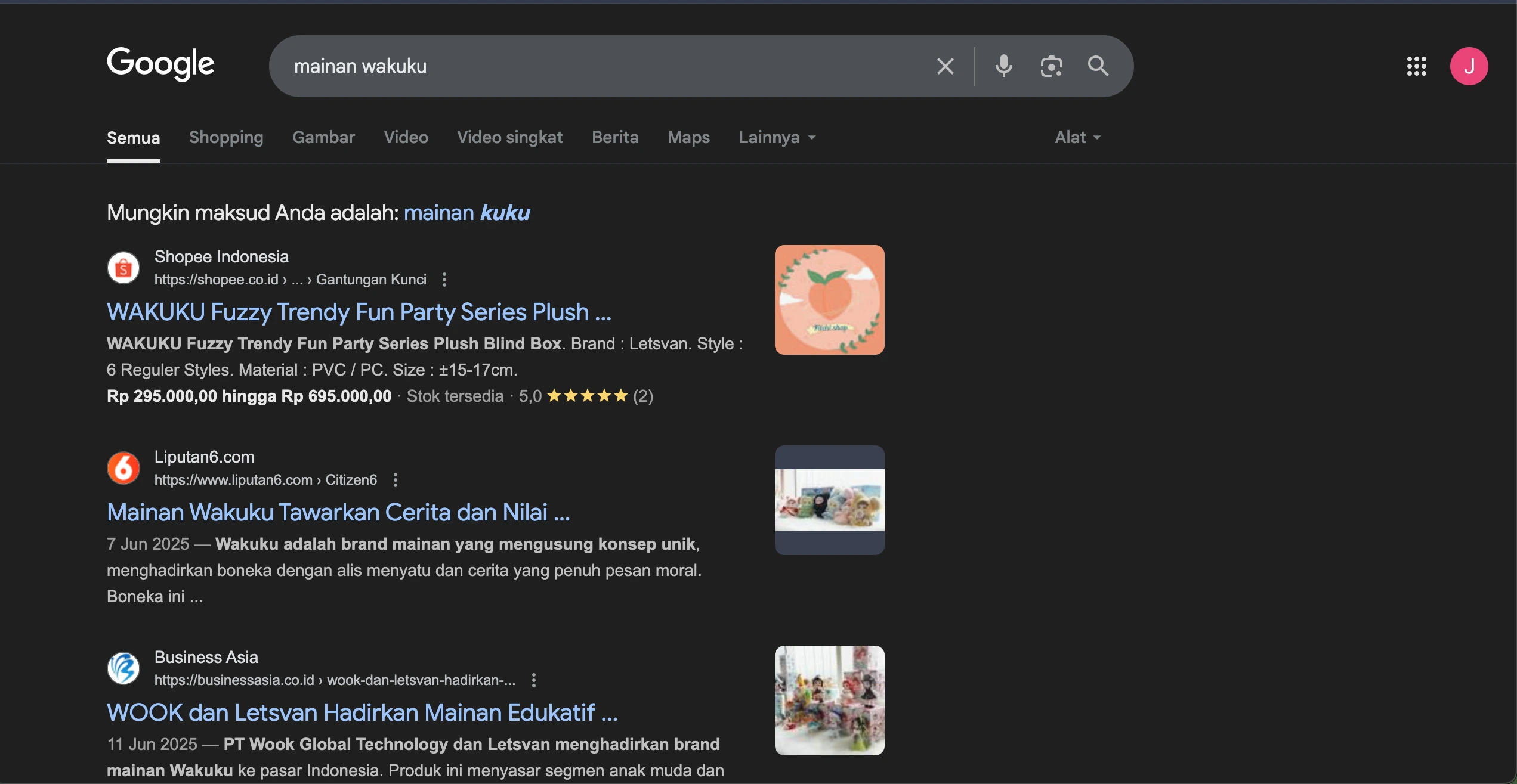Open the Google apps grid
The image size is (1517, 784).
coord(1416,66)
